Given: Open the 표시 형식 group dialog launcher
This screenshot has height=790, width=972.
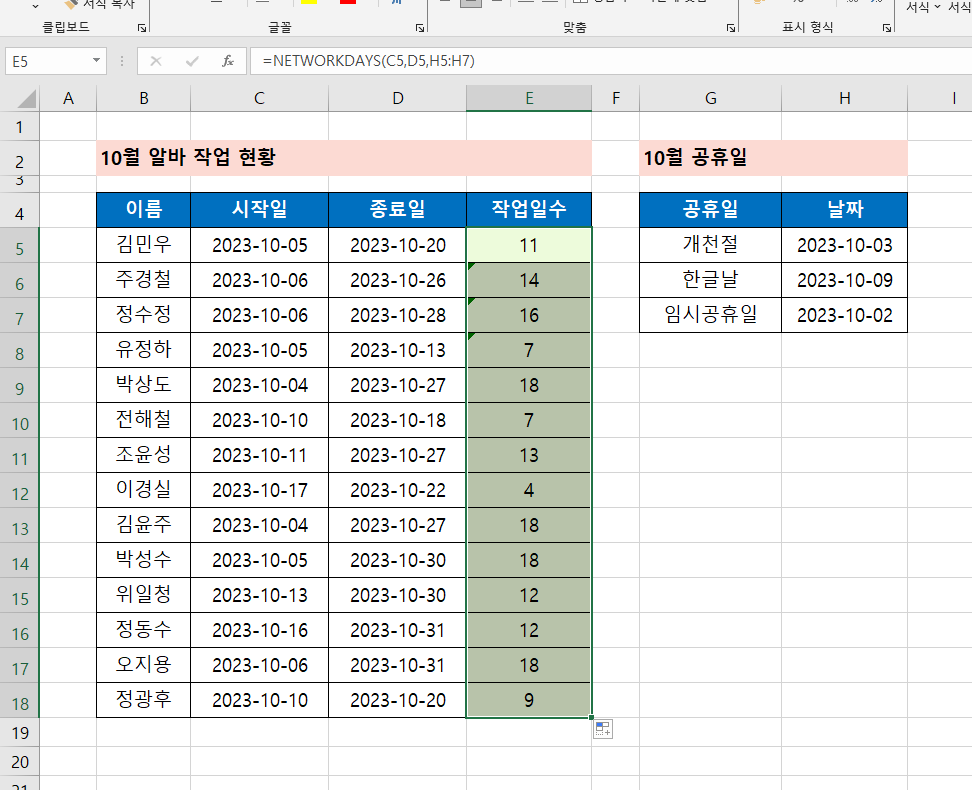Looking at the screenshot, I should 887,28.
